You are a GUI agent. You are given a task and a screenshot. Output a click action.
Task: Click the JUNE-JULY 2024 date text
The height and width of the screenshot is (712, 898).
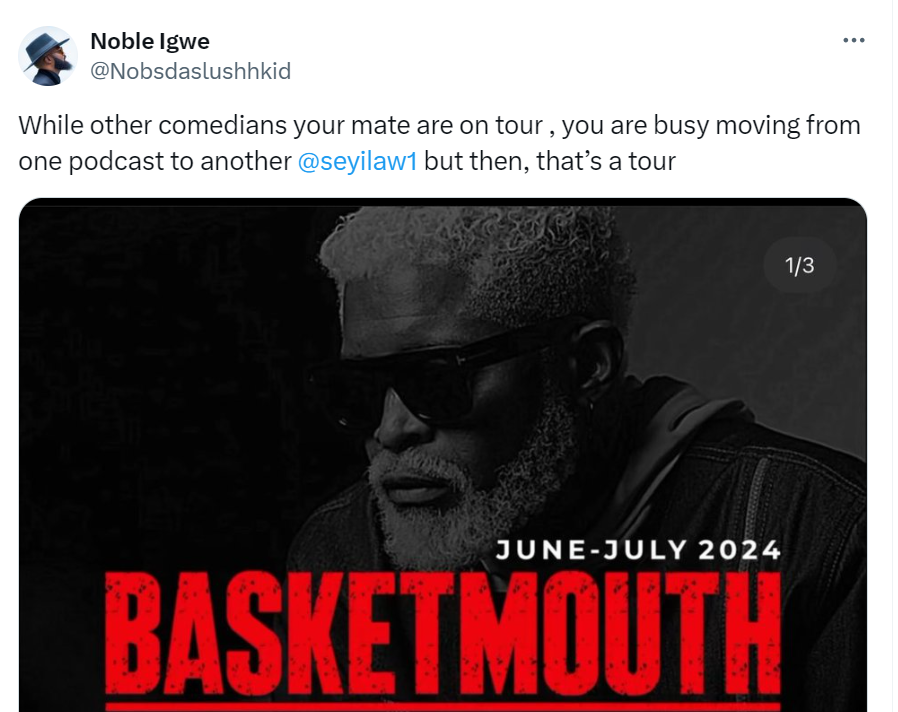(638, 549)
